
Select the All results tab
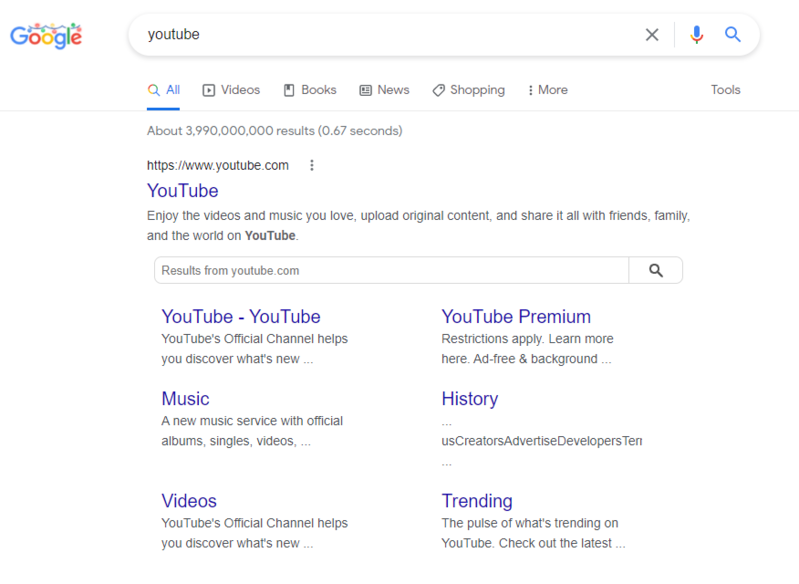(x=164, y=90)
